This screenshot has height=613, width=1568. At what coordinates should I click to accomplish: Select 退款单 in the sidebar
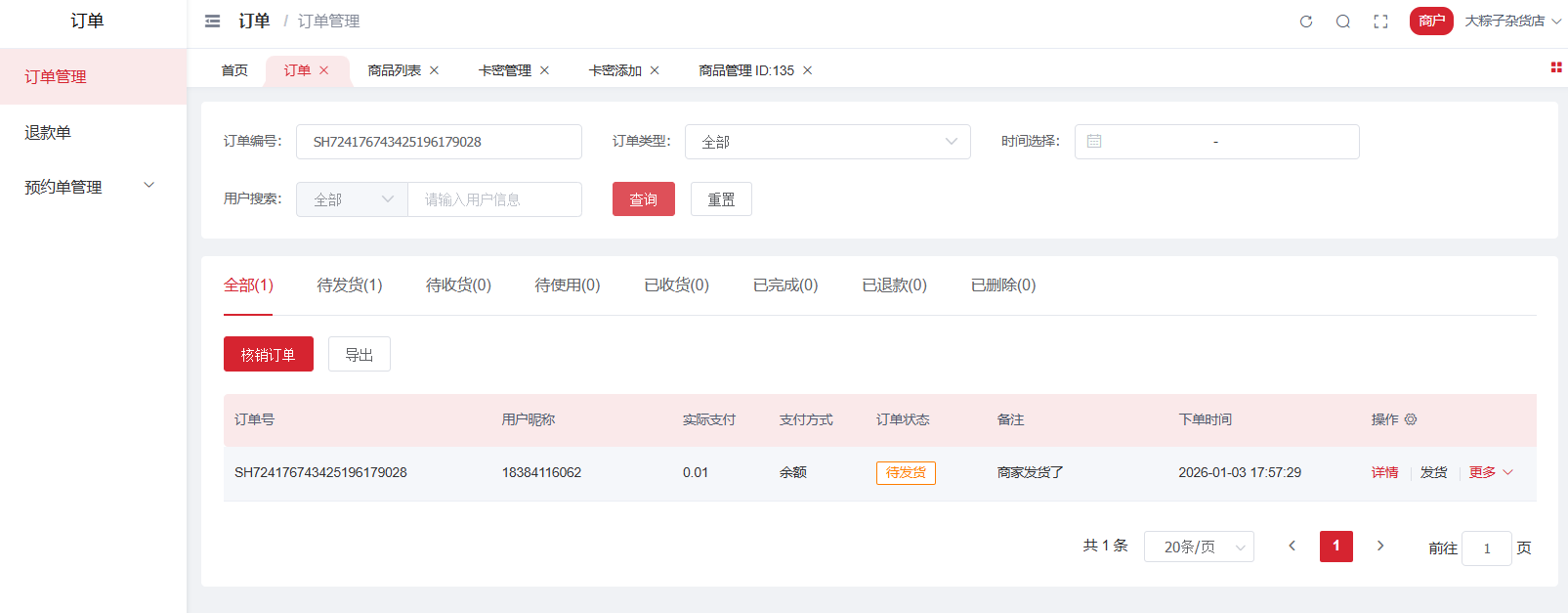48,132
